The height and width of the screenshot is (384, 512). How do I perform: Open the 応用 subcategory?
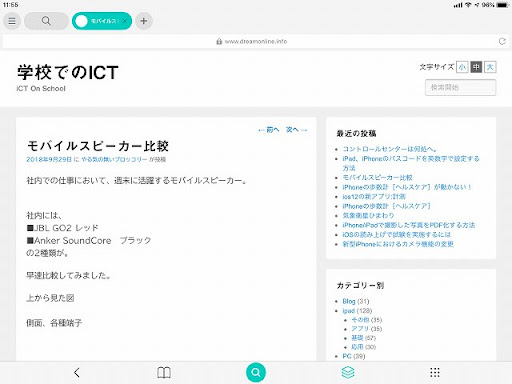point(357,347)
